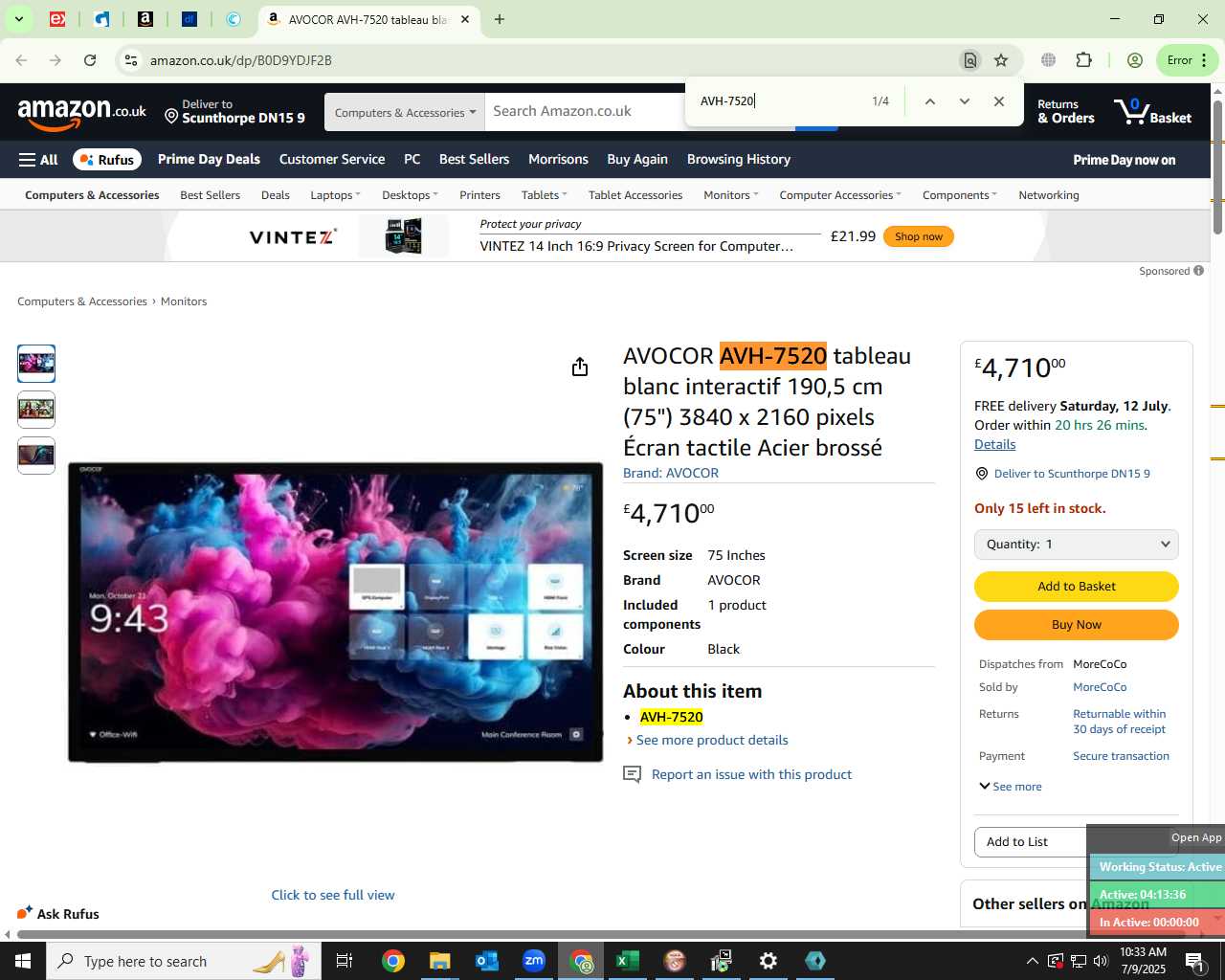Viewport: 1225px width, 980px height.
Task: Go to Customer Service
Action: (x=332, y=159)
